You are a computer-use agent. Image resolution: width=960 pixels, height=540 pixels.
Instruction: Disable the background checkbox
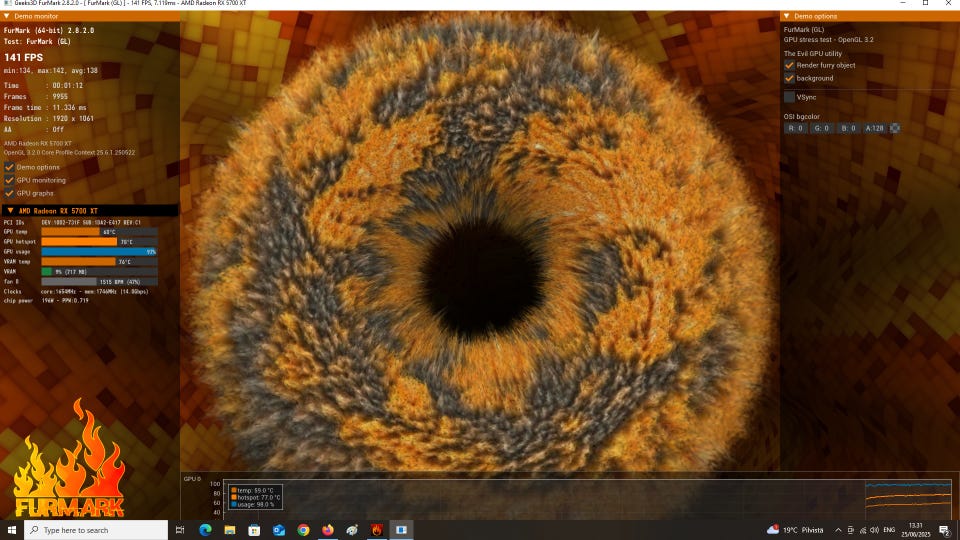coord(789,78)
